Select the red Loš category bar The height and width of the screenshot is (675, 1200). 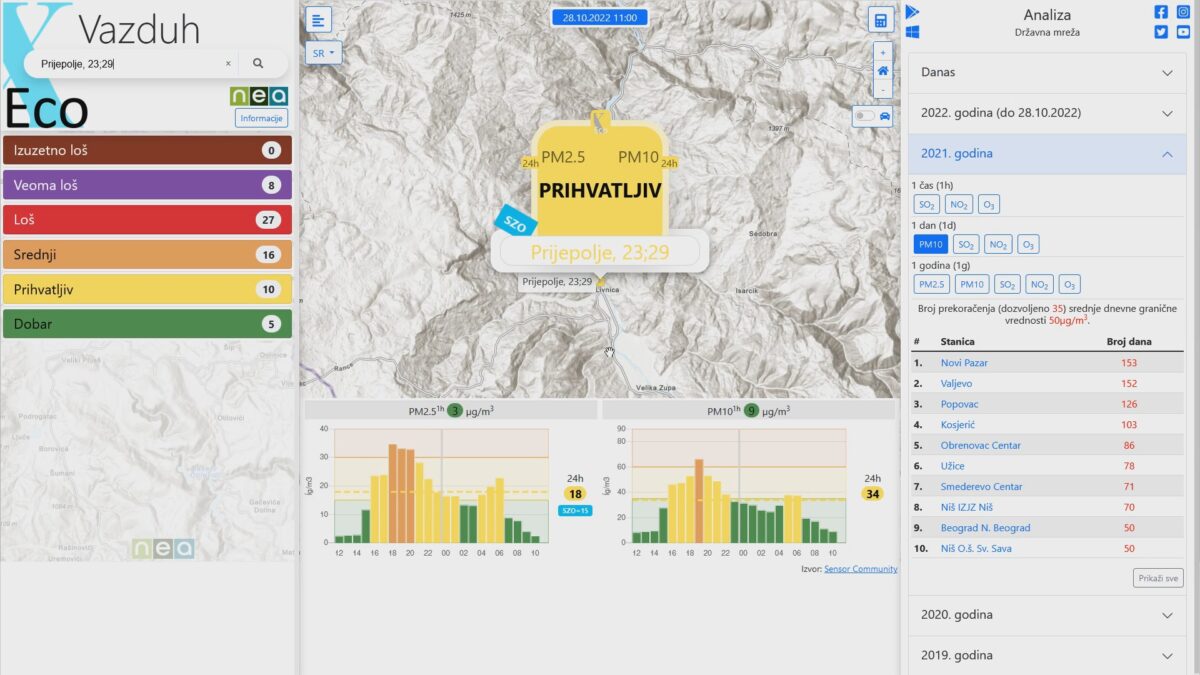(148, 220)
